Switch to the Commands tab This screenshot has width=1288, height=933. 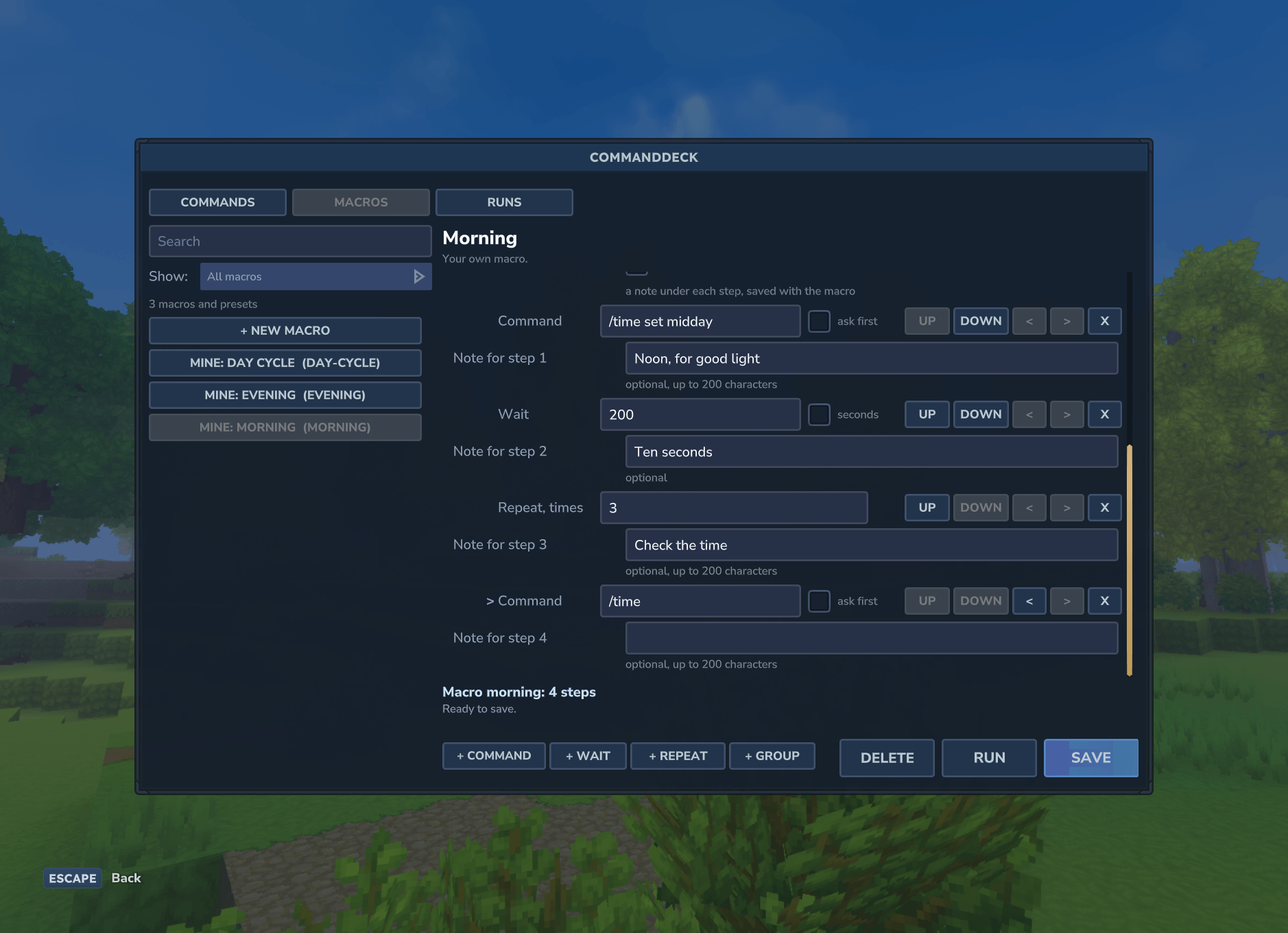[x=217, y=202]
